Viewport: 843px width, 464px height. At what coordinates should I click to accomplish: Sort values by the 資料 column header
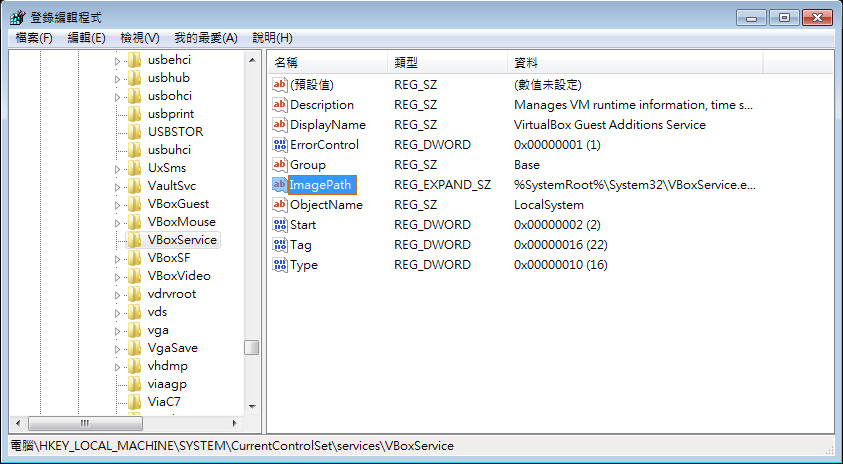pyautogui.click(x=635, y=63)
